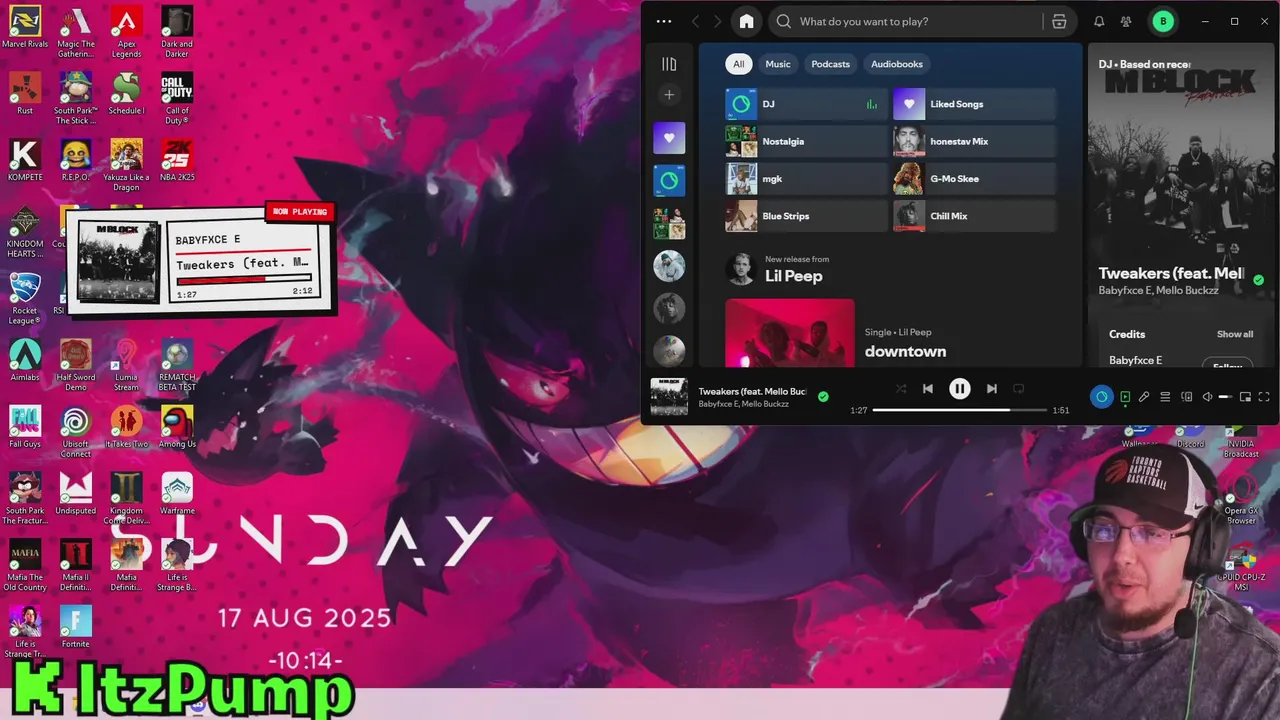Screen dimensions: 1280x720
Task: Pause the current song
Action: [x=959, y=389]
